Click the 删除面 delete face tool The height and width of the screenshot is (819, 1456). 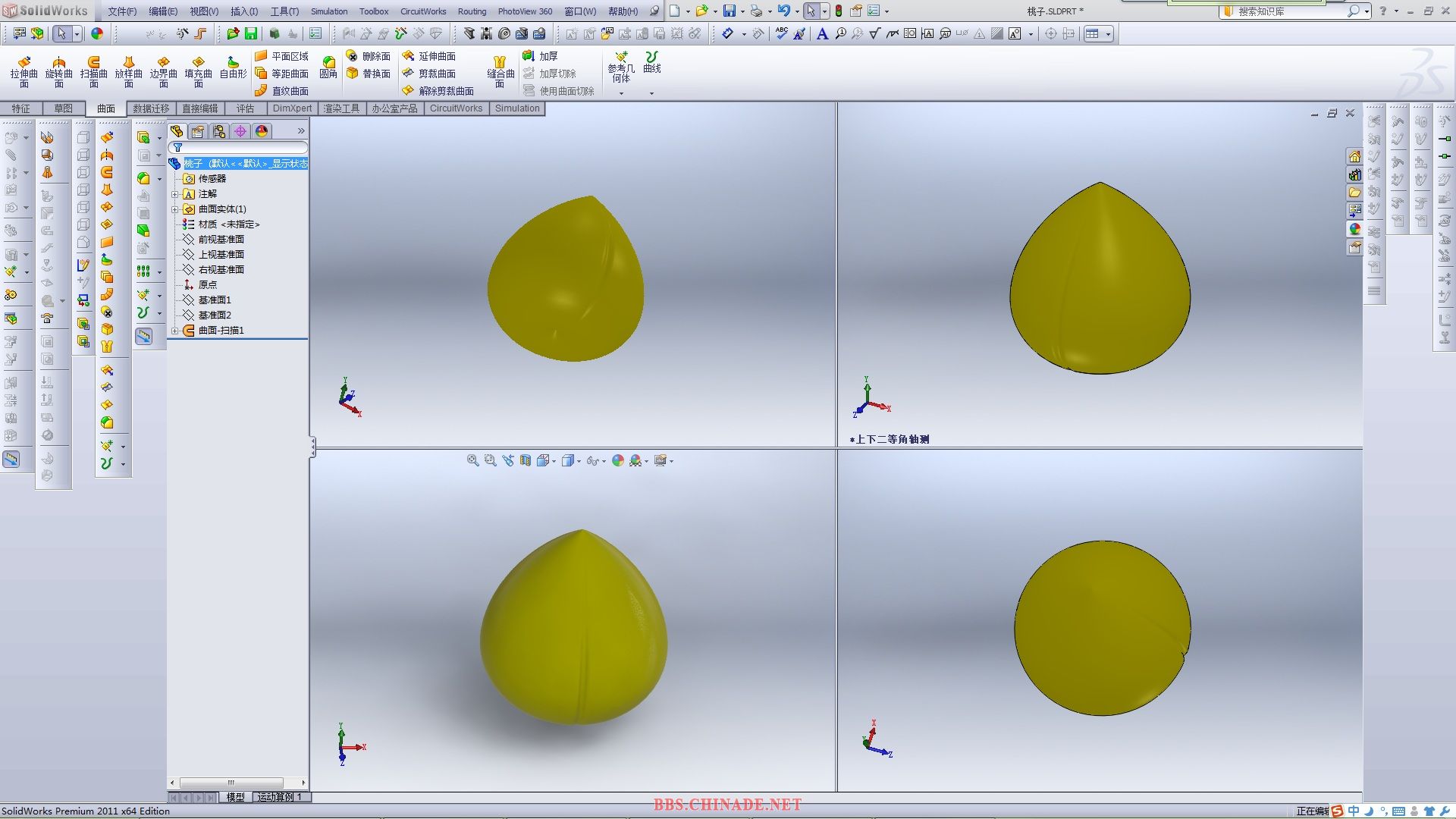click(x=368, y=56)
